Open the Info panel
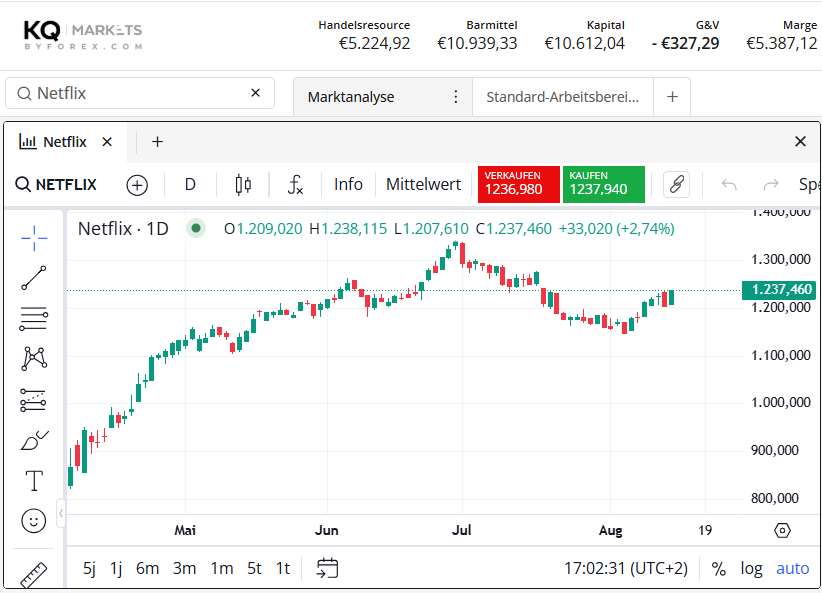Viewport: 822px width, 593px height. click(x=348, y=185)
